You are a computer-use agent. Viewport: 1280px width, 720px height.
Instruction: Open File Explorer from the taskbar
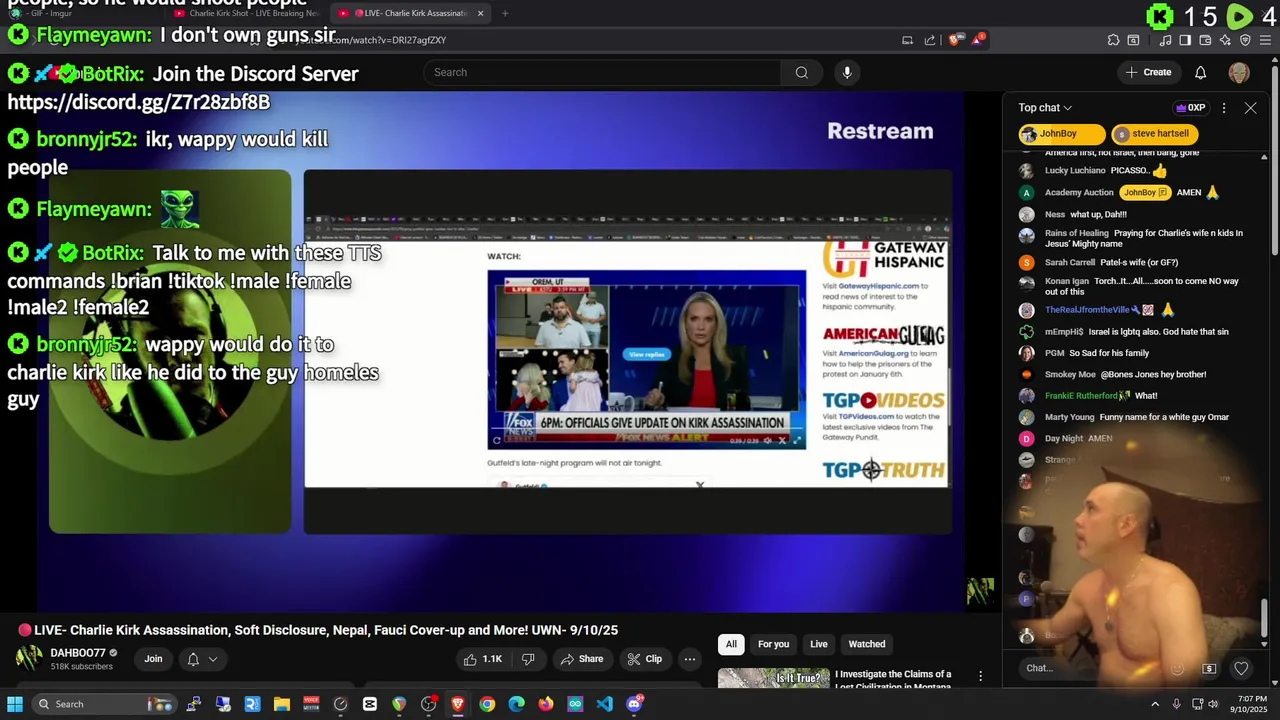tap(282, 704)
